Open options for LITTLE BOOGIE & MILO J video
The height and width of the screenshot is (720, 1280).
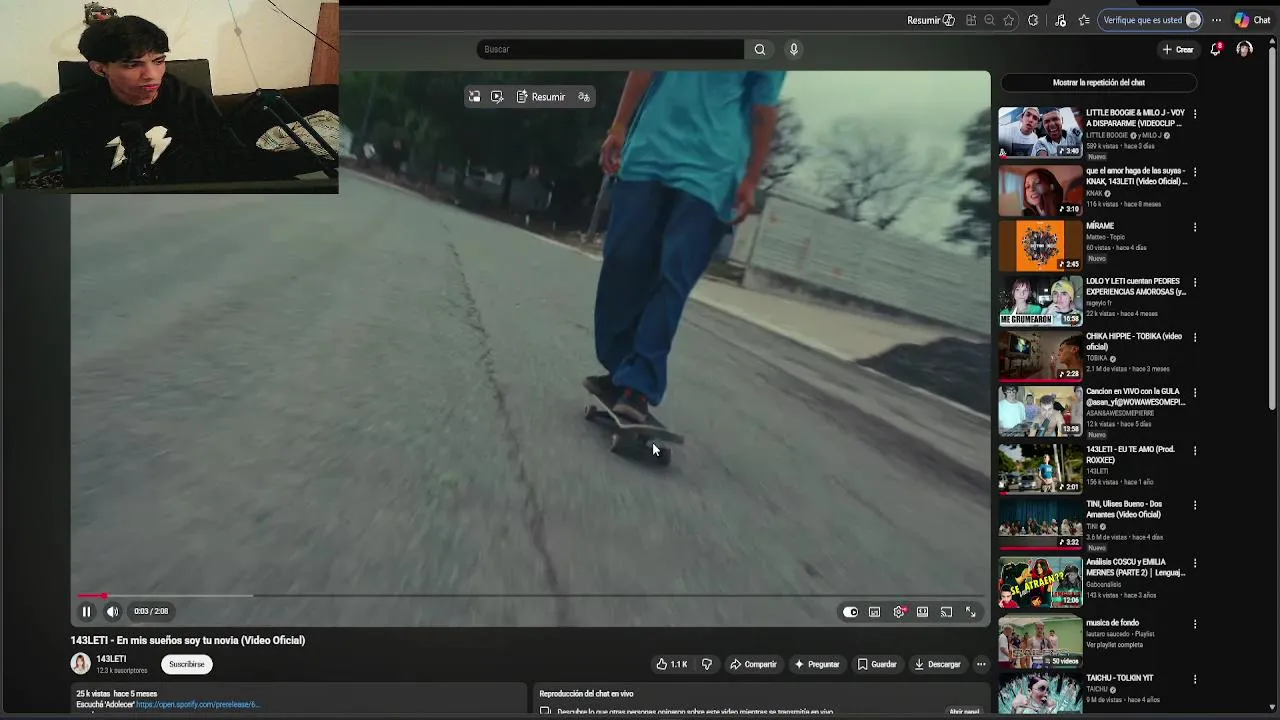click(x=1194, y=114)
